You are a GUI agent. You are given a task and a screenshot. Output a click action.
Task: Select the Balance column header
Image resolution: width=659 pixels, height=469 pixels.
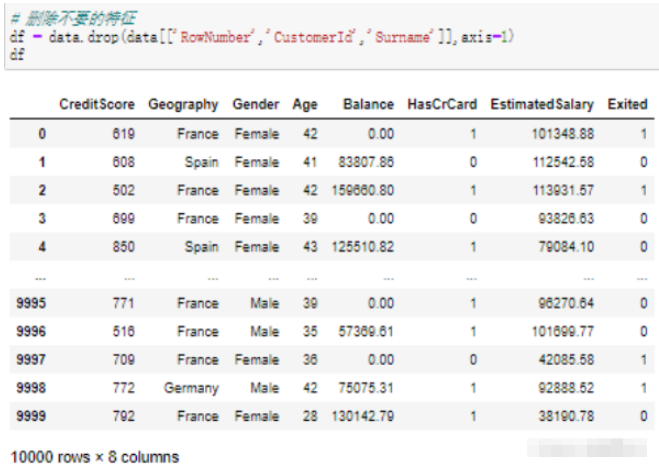pyautogui.click(x=368, y=105)
